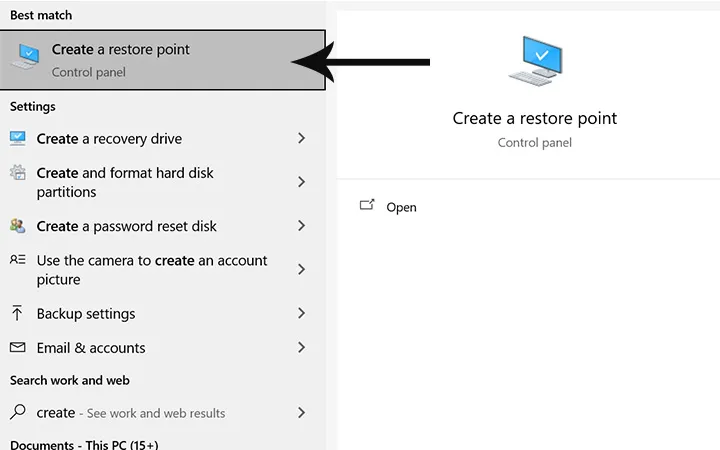Select the Create a restore point best match
This screenshot has height=450, width=720.
(x=150, y=60)
